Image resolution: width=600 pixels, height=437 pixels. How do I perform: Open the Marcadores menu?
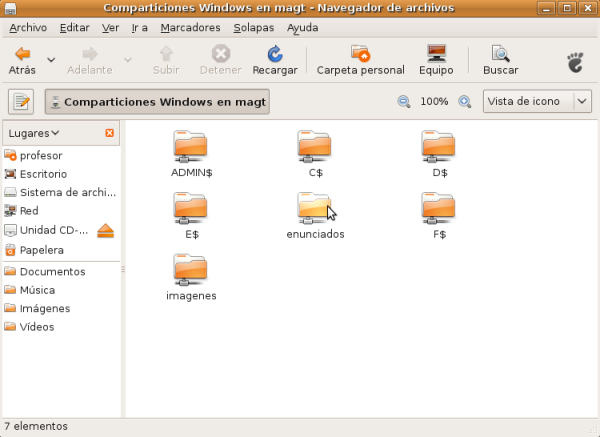coord(191,27)
